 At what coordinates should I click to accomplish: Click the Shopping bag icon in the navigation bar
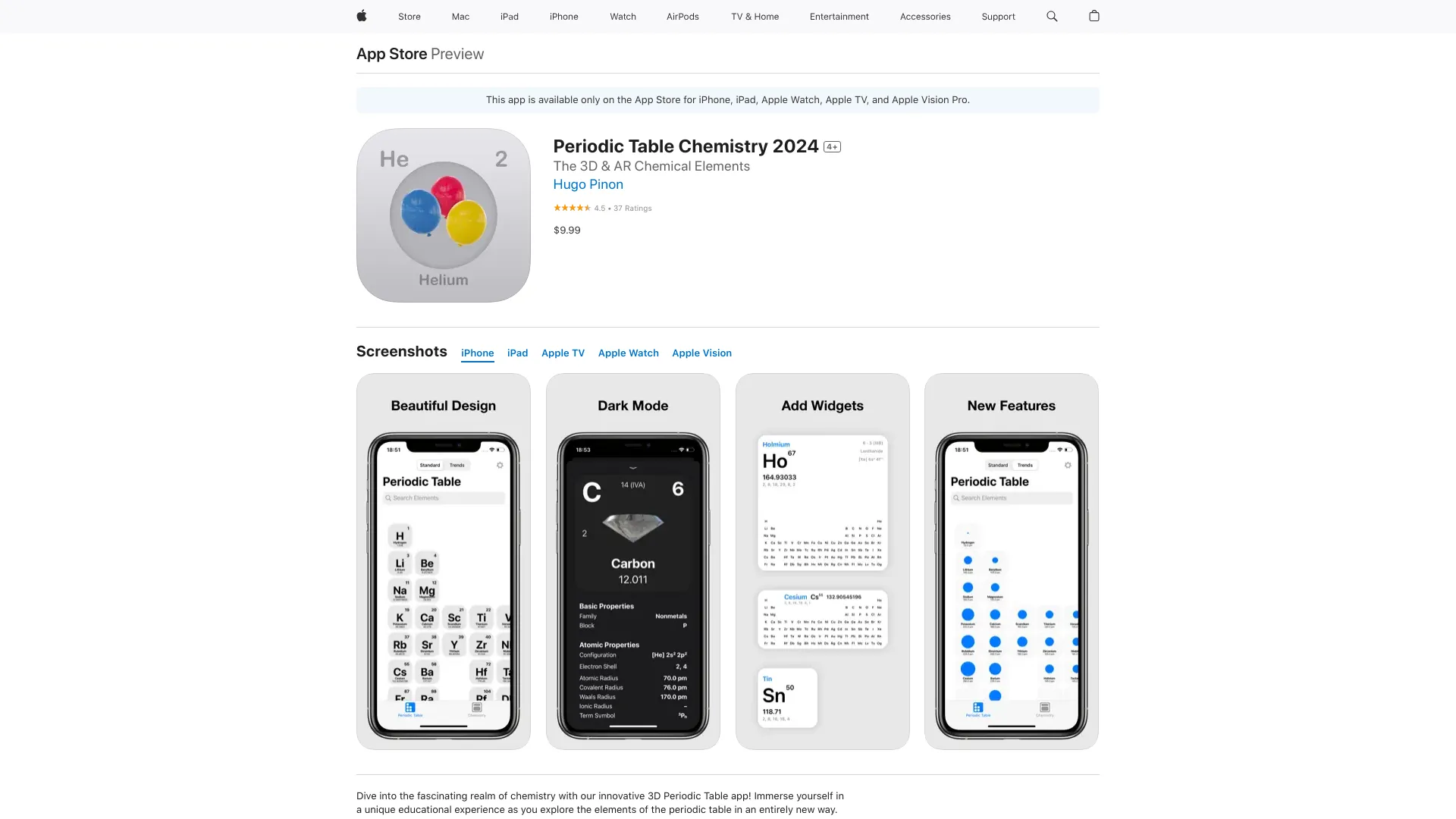[1094, 17]
